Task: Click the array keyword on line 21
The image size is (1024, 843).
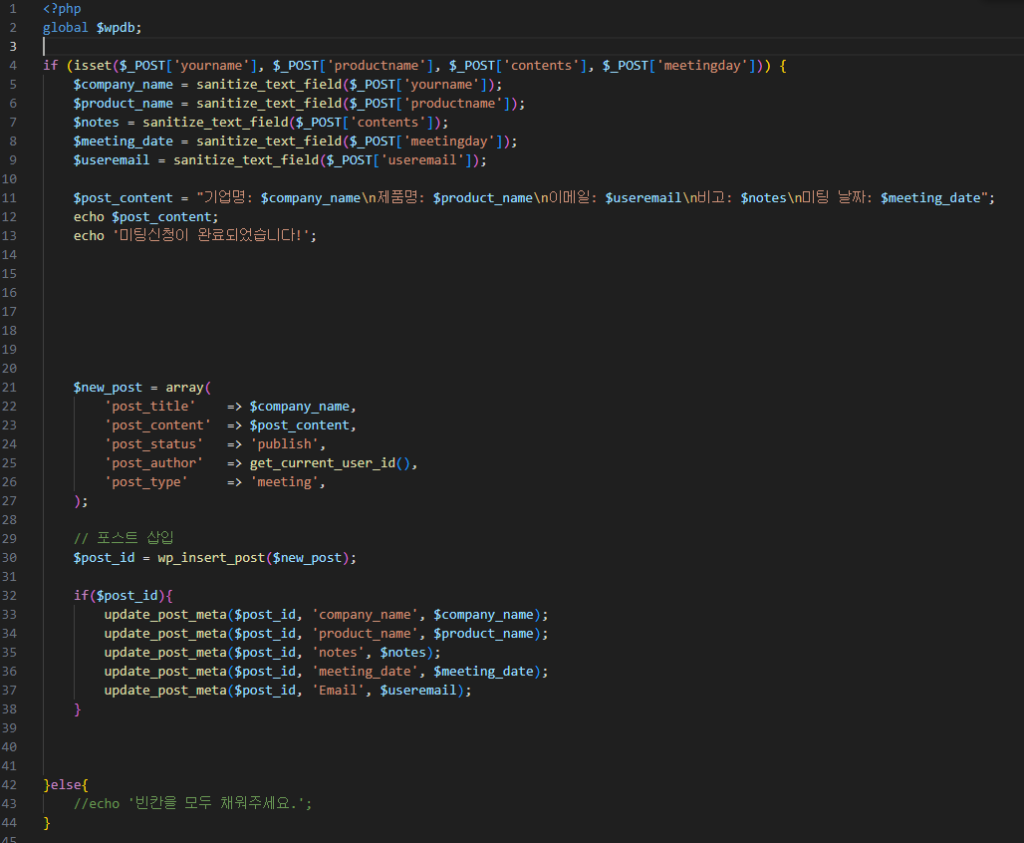Action: tap(185, 387)
